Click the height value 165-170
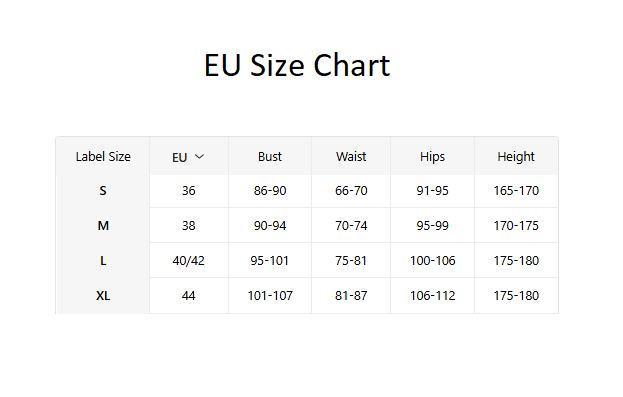Screen dimensions: 623x397 [x=516, y=191]
